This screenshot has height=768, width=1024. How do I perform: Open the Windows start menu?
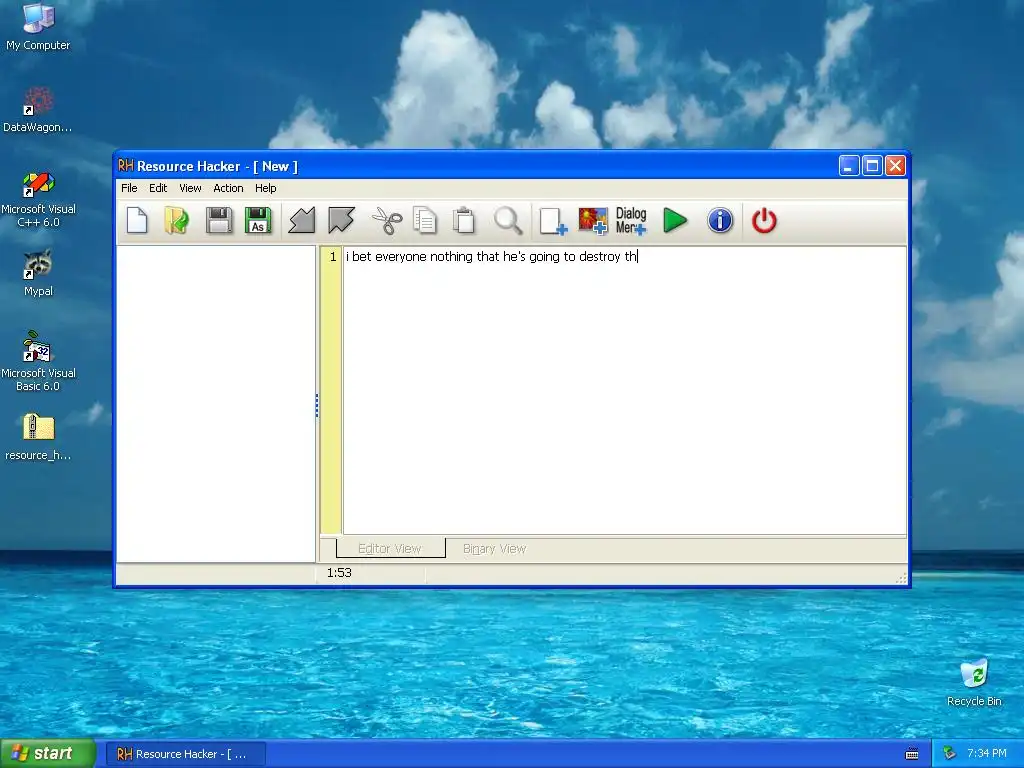(x=48, y=754)
